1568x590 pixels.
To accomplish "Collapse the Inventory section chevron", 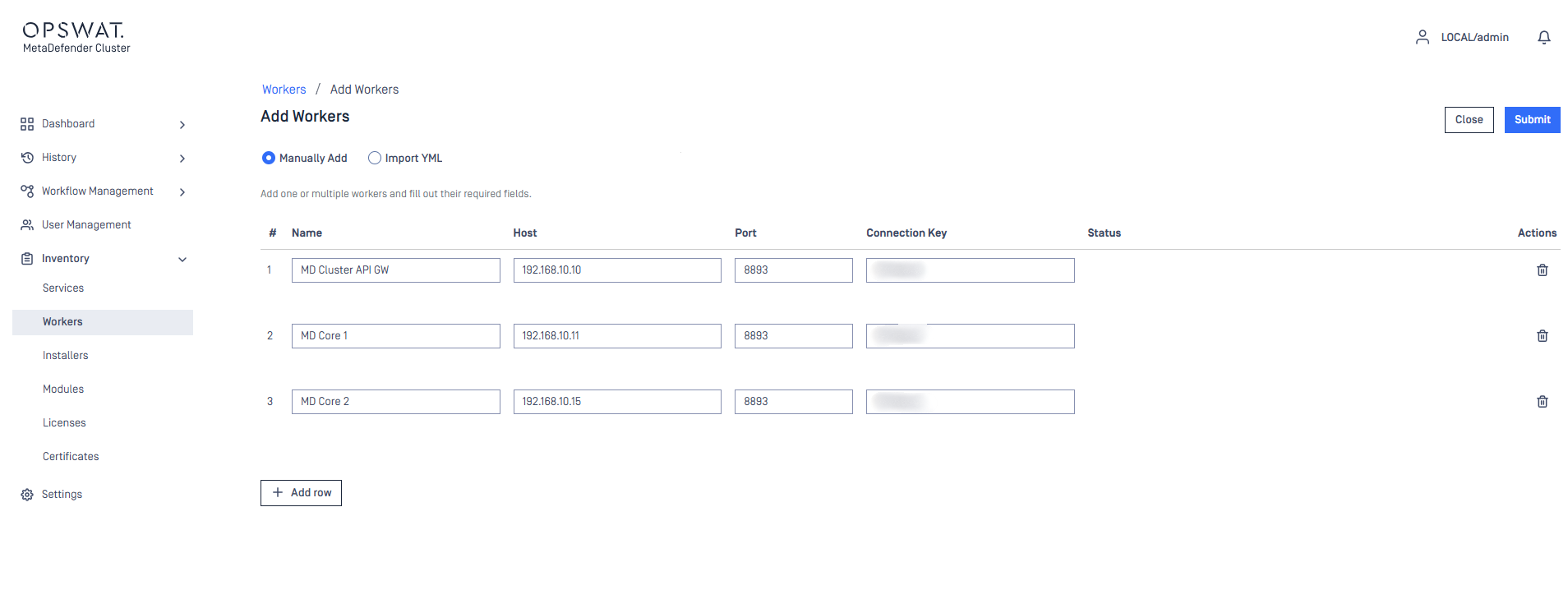I will 182,260.
